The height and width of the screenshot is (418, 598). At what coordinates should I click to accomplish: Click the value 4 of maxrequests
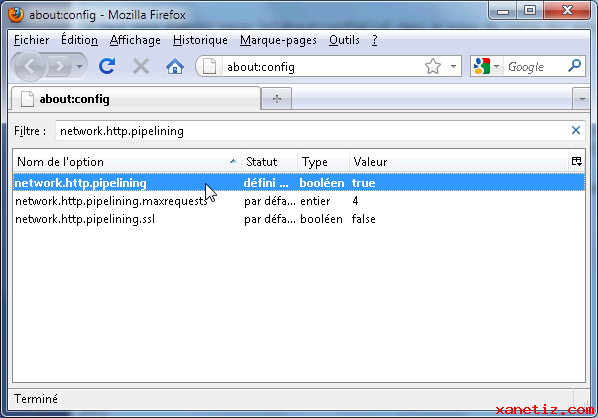355,201
